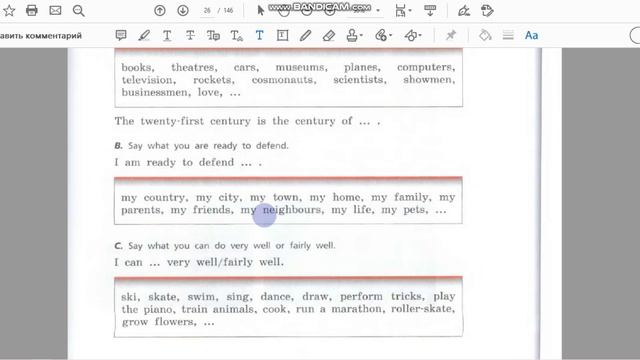Open the edit PDF page-with-pencil tool
Screen dimensions: 640x360
tap(487, 11)
